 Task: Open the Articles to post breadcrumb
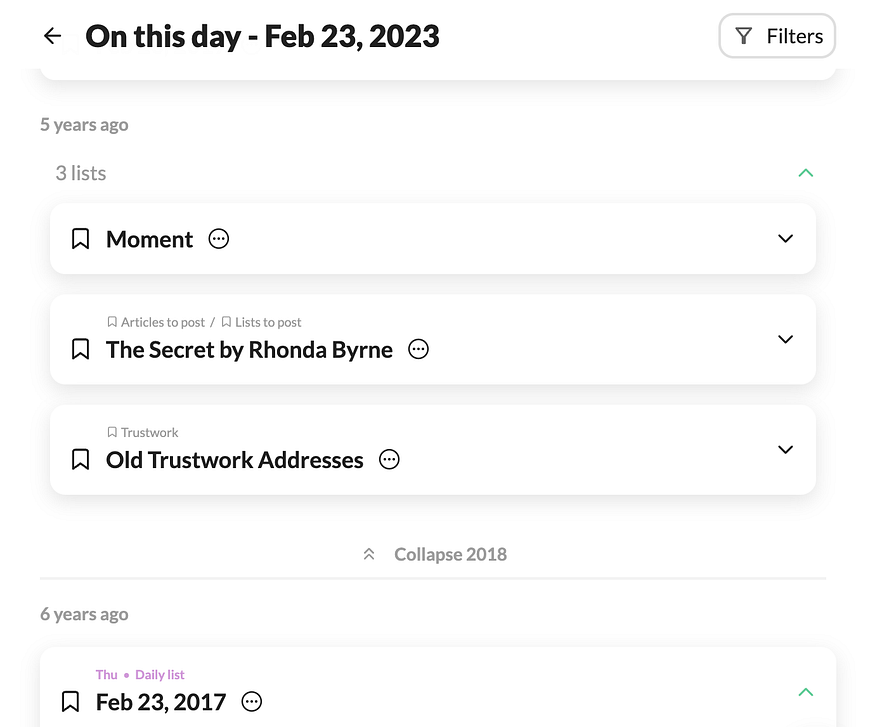162,322
